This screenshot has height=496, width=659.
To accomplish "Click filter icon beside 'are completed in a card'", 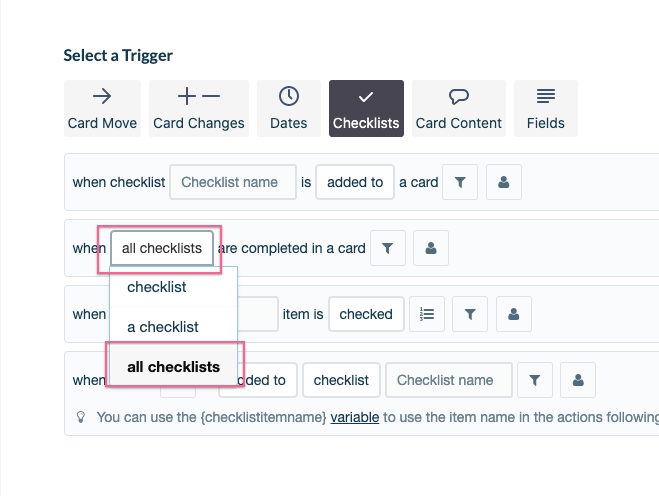I will (387, 248).
